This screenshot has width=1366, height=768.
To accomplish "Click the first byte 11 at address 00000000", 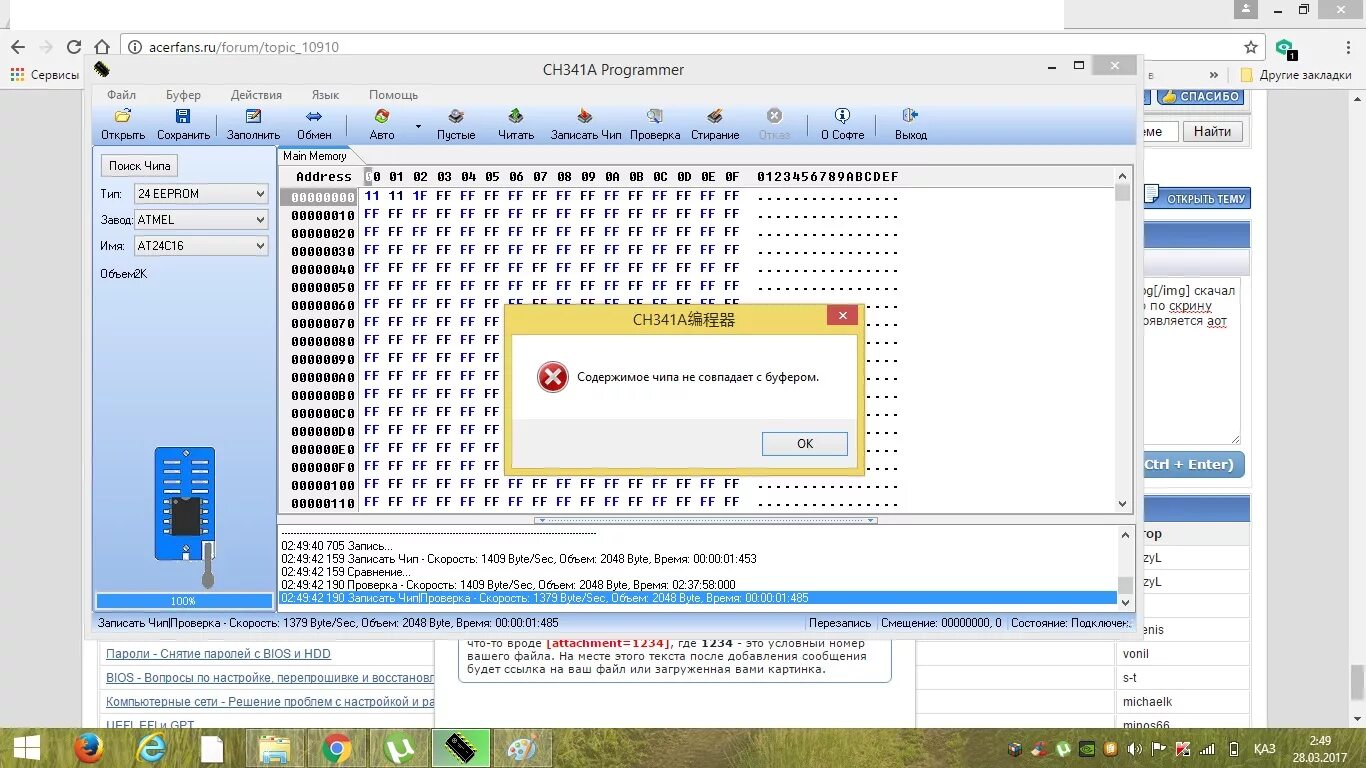I will (x=372, y=197).
